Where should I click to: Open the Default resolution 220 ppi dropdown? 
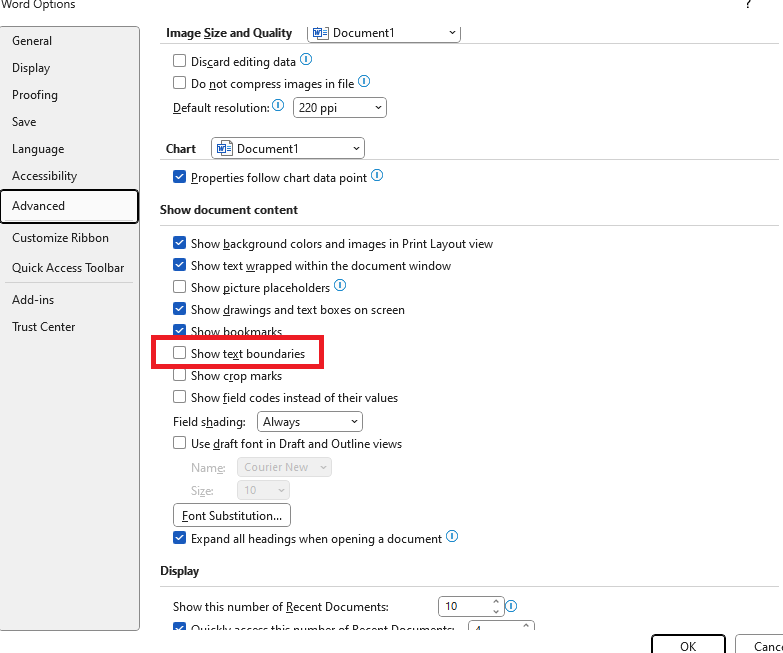click(340, 107)
